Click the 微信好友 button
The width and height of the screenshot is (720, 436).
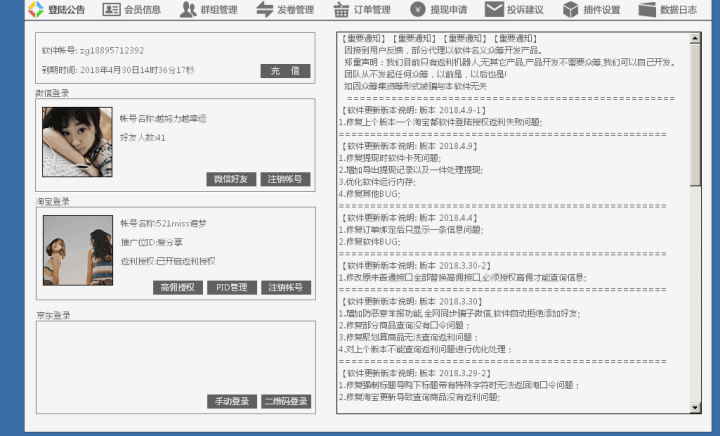[231, 179]
